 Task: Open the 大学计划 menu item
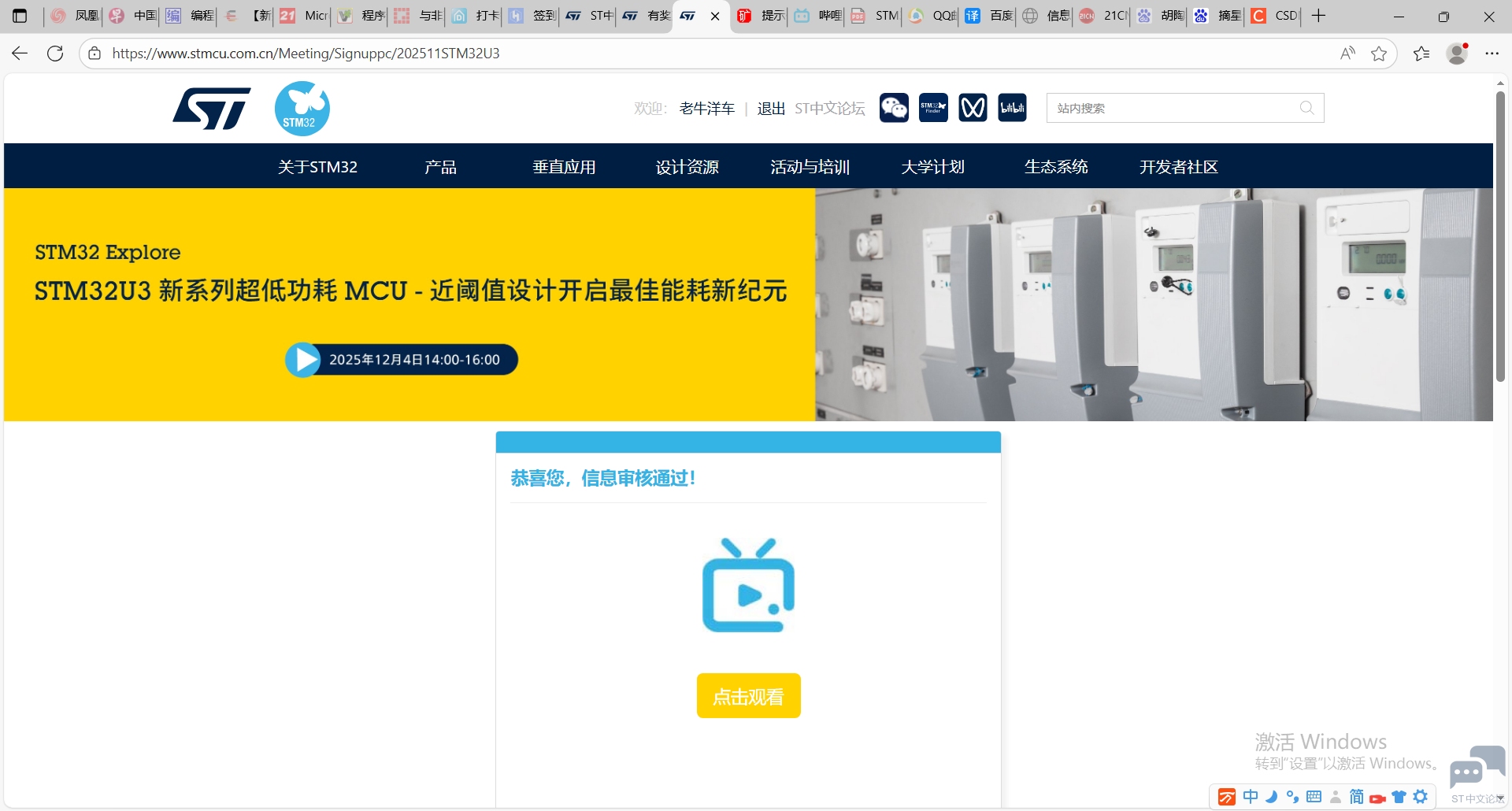click(x=932, y=166)
